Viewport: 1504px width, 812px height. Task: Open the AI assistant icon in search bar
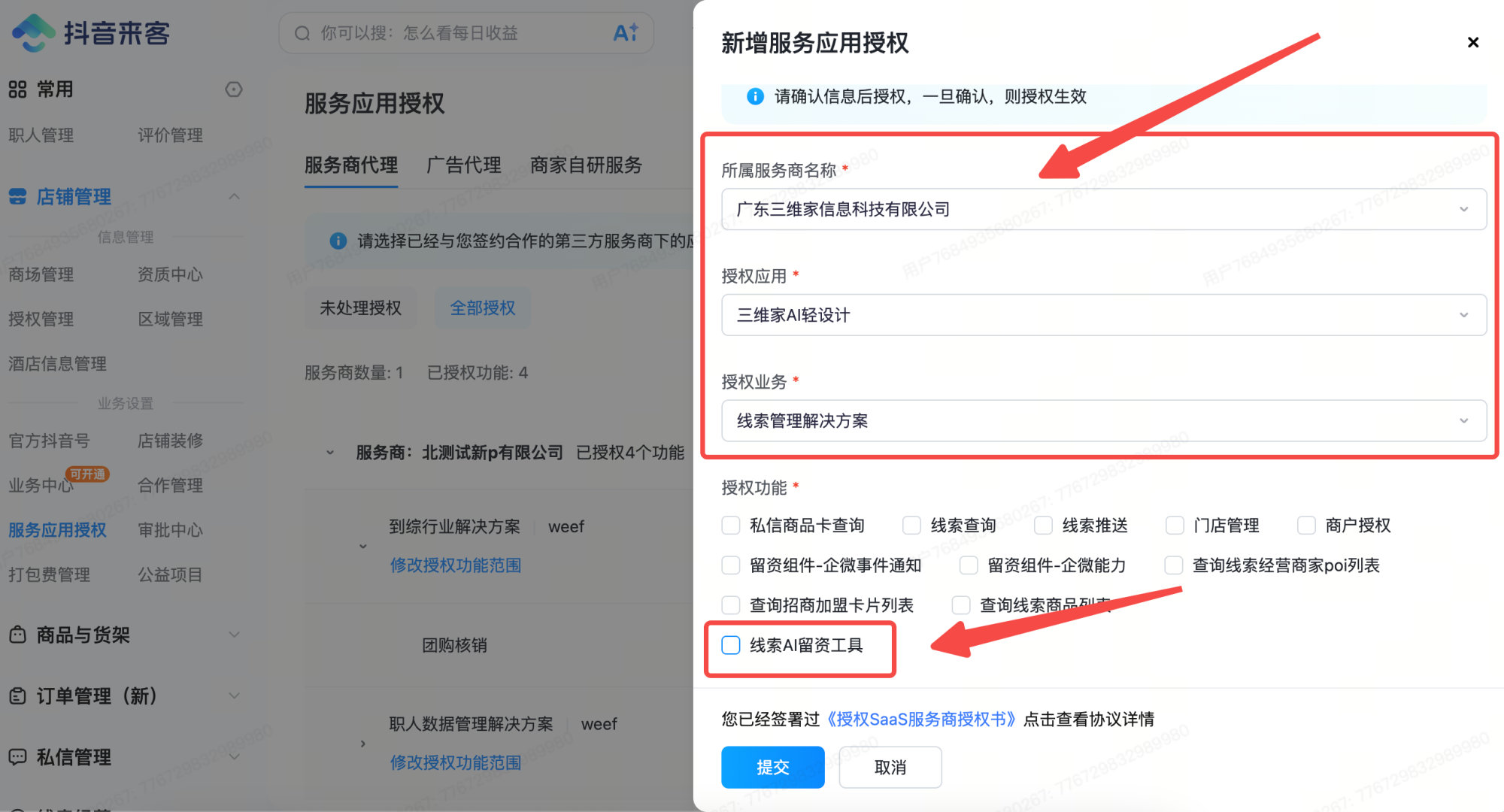click(x=626, y=32)
